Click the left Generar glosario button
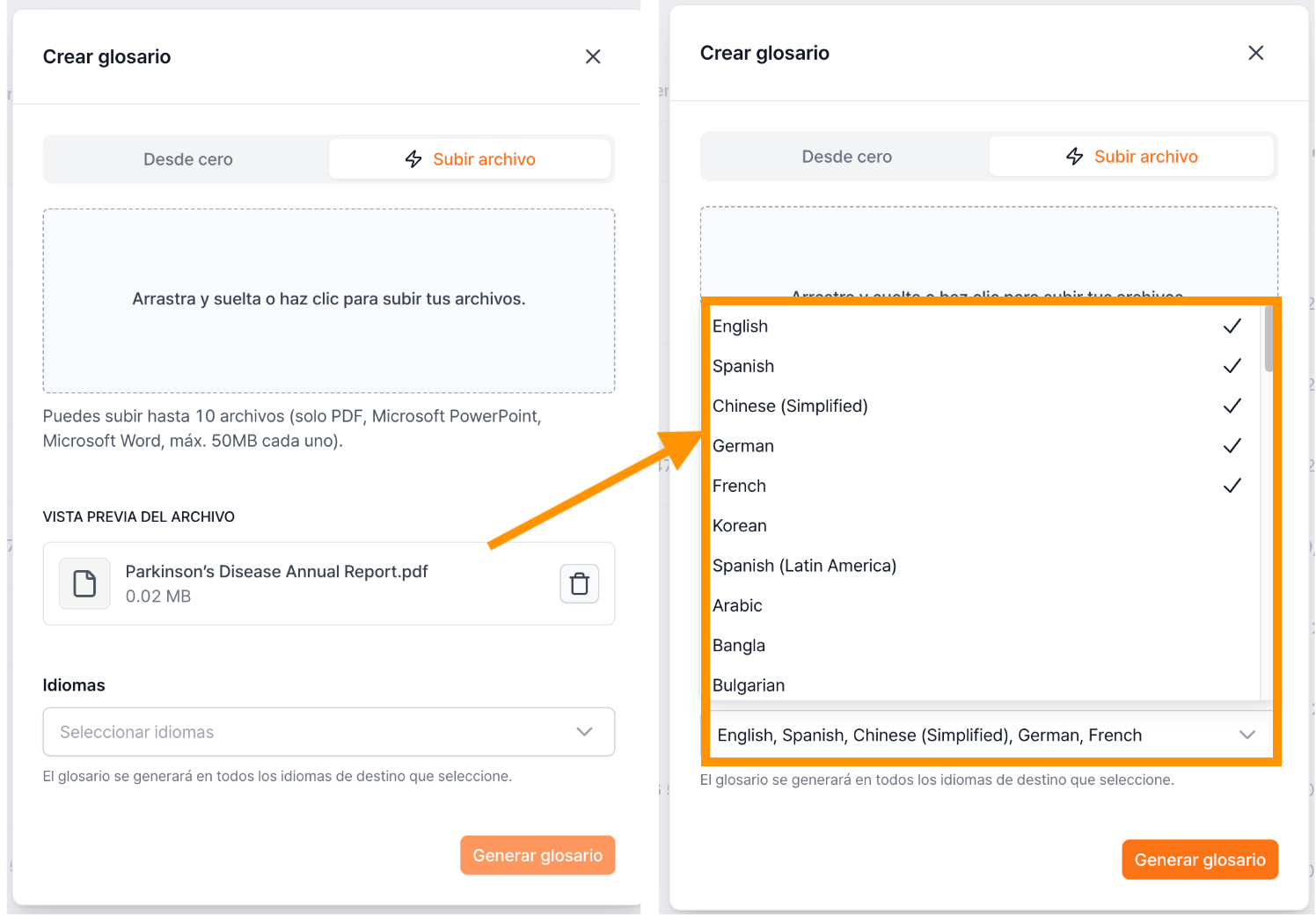This screenshot has width=1316, height=915. pos(537,855)
